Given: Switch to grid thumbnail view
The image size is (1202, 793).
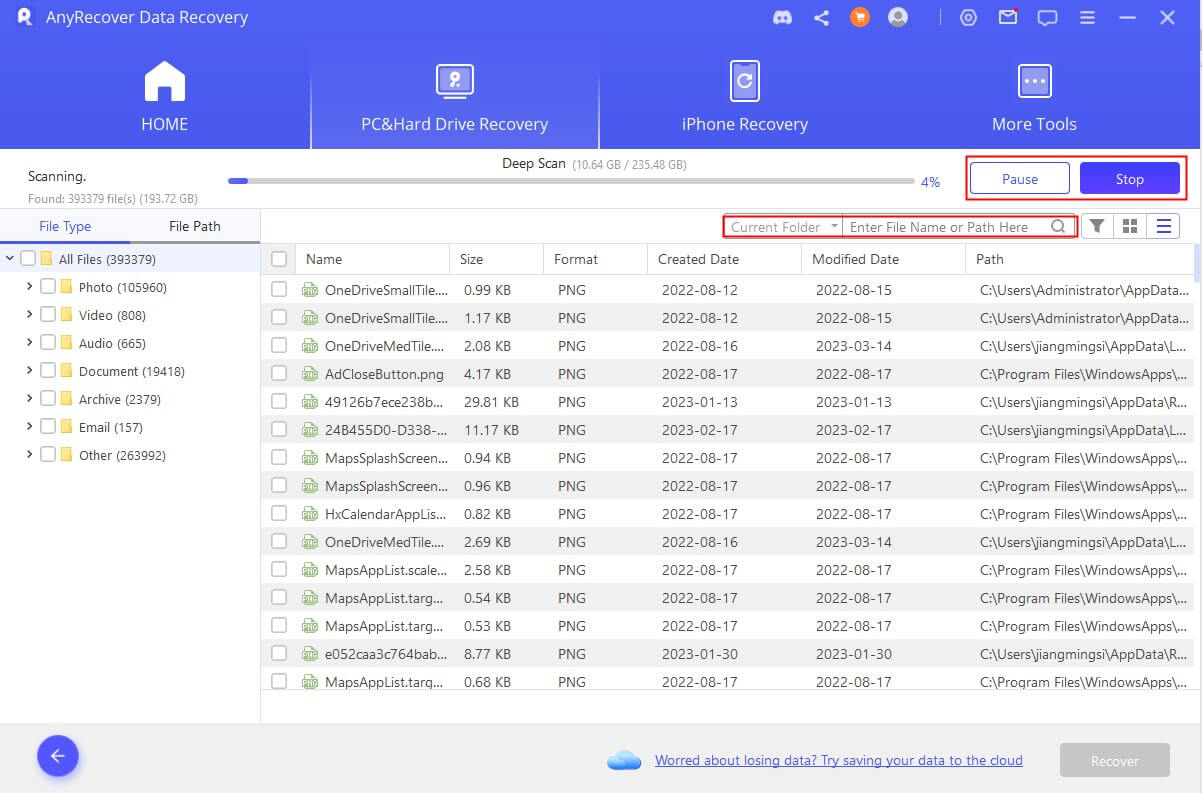Looking at the screenshot, I should tap(1130, 227).
